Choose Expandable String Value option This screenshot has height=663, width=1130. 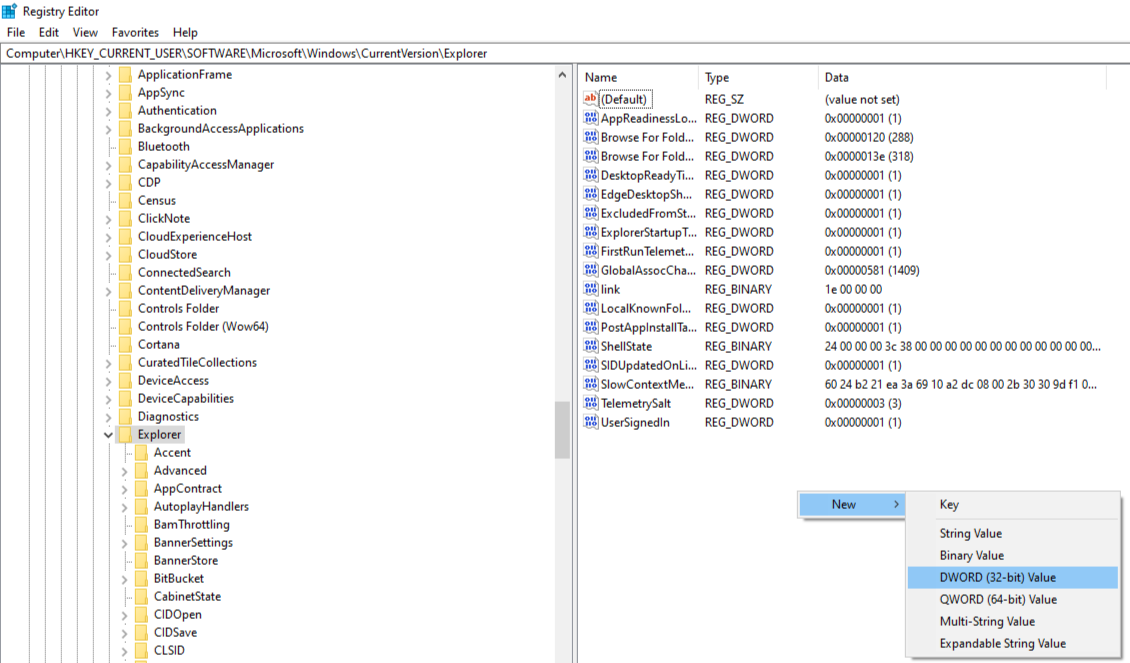[1013, 644]
